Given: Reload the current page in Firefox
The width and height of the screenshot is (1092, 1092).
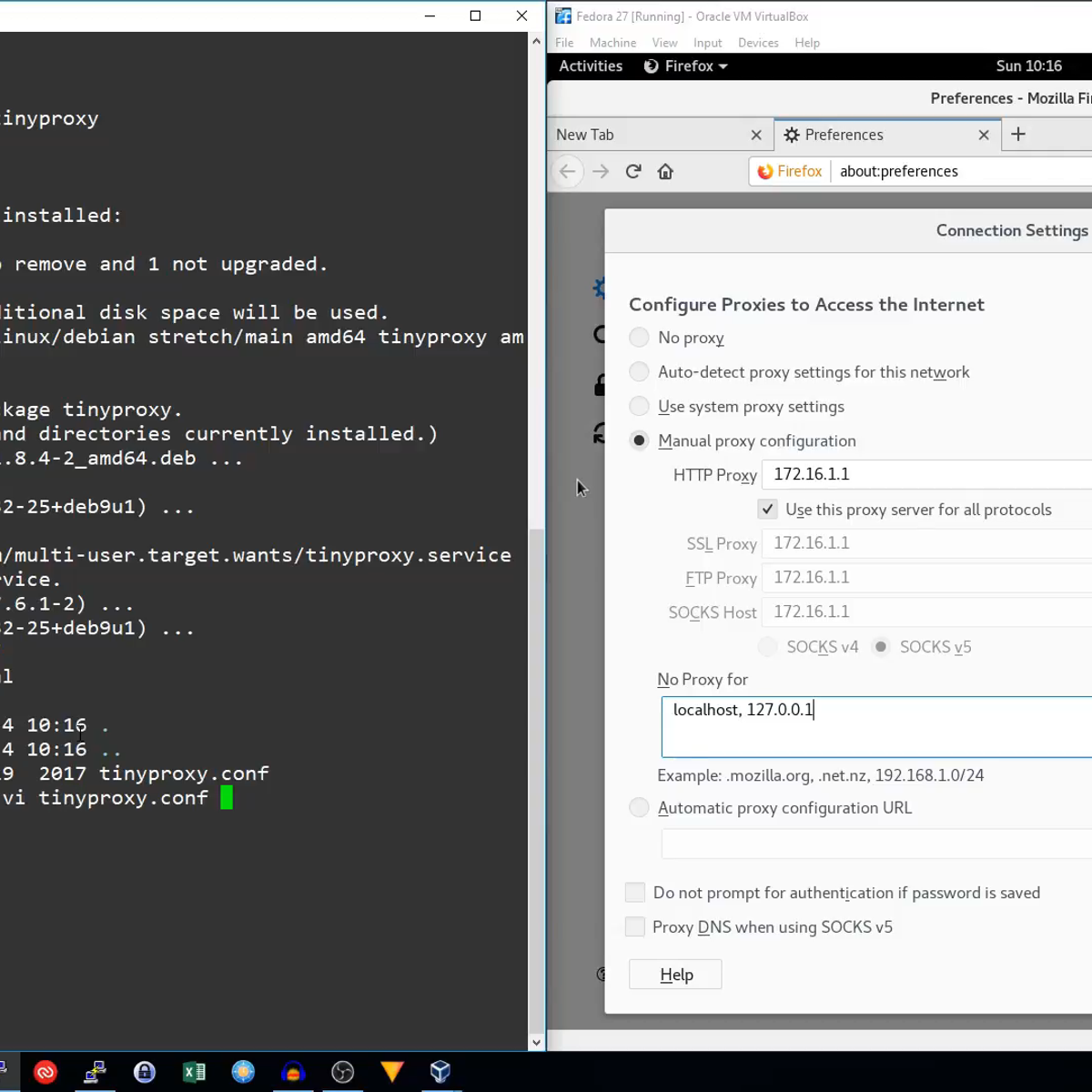Looking at the screenshot, I should tap(632, 171).
